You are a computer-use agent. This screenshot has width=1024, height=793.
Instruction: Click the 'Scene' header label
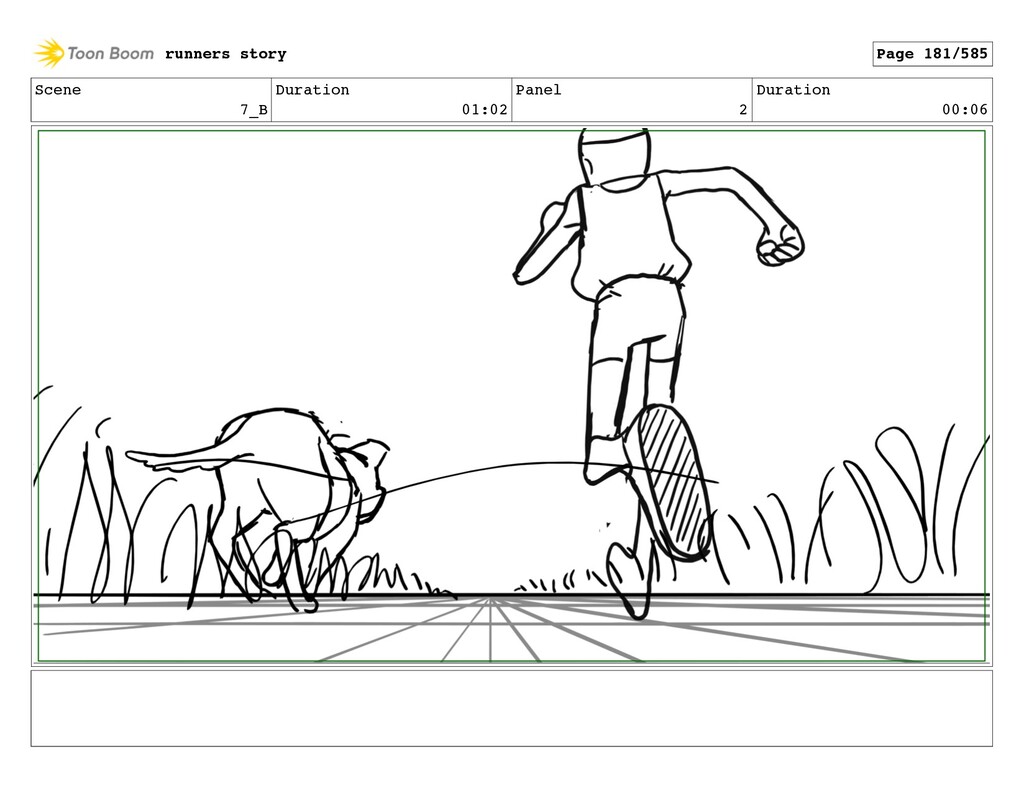pyautogui.click(x=57, y=89)
